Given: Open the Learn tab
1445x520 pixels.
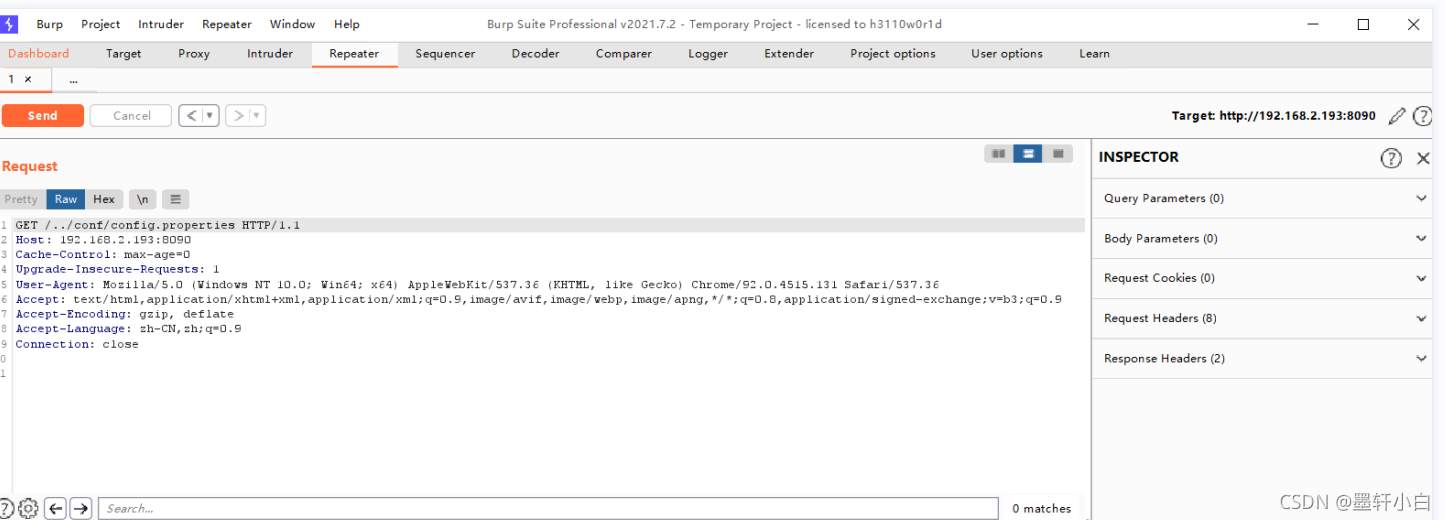Looking at the screenshot, I should (1094, 54).
